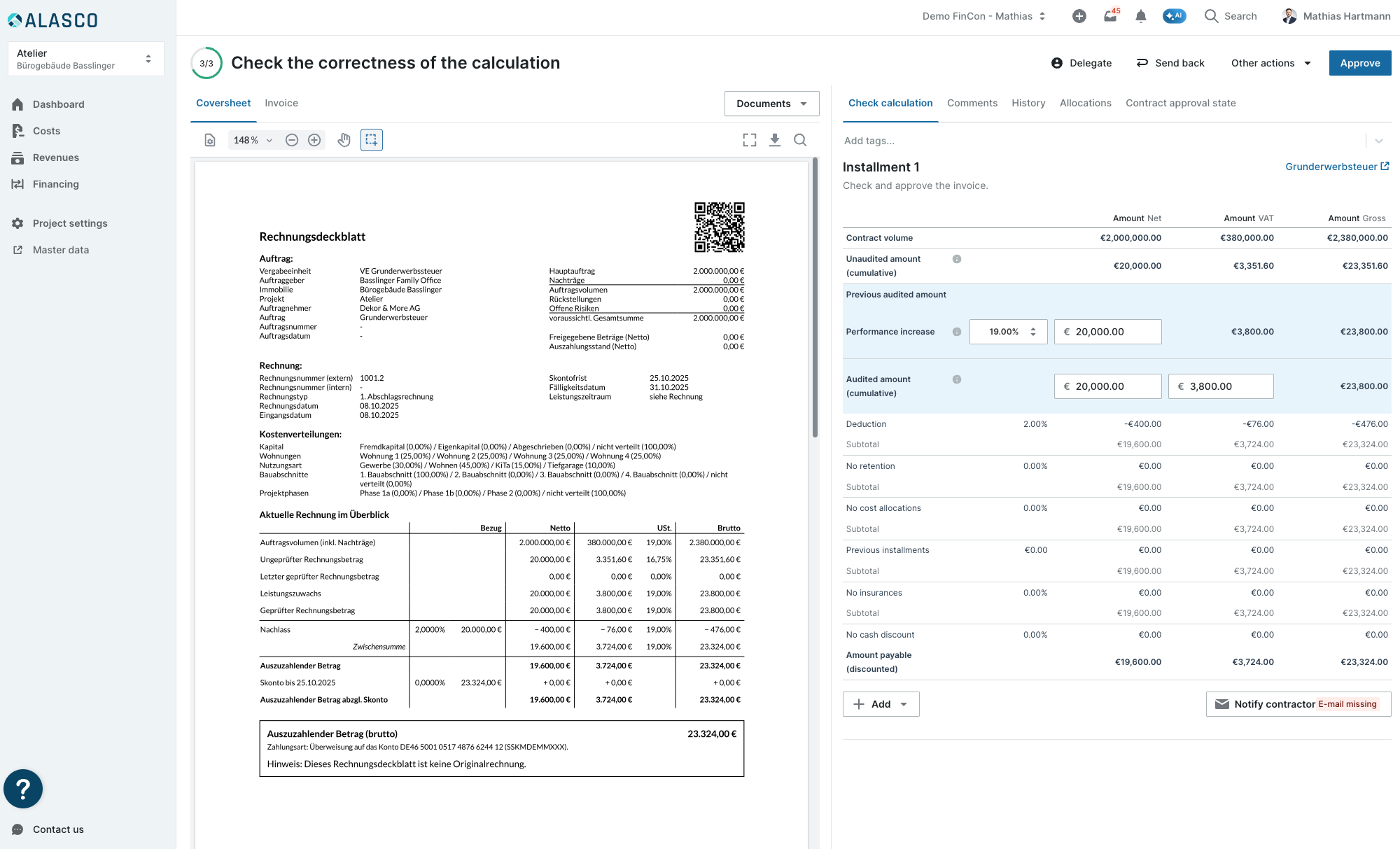Click the zoom out minus icon
The height and width of the screenshot is (849, 1400).
click(292, 140)
